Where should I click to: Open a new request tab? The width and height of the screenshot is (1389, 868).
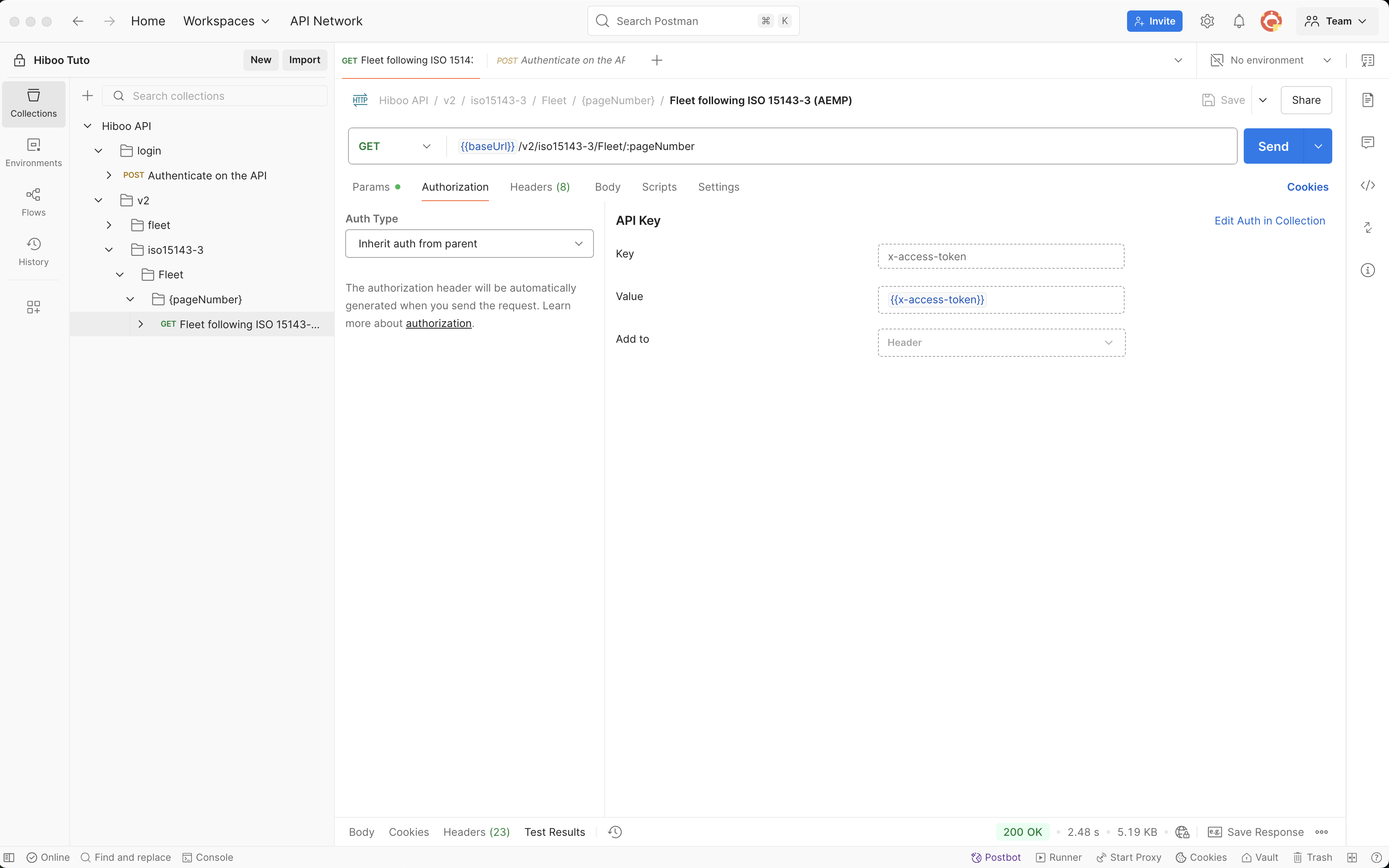point(657,60)
